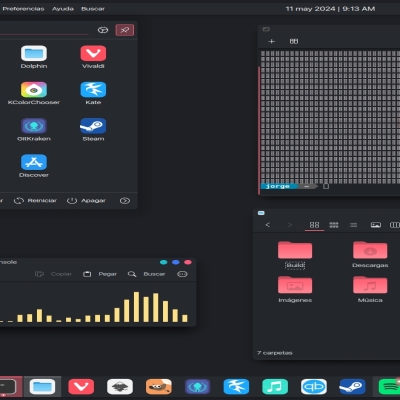Open Discover from the launcher grid
Image resolution: width=400 pixels, height=400 pixels.
34,166
